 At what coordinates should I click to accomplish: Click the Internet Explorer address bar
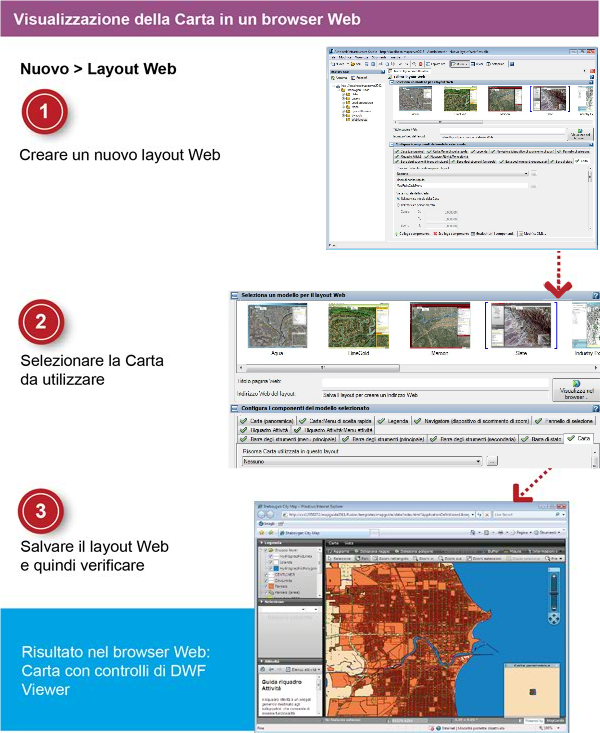pyautogui.click(x=378, y=514)
